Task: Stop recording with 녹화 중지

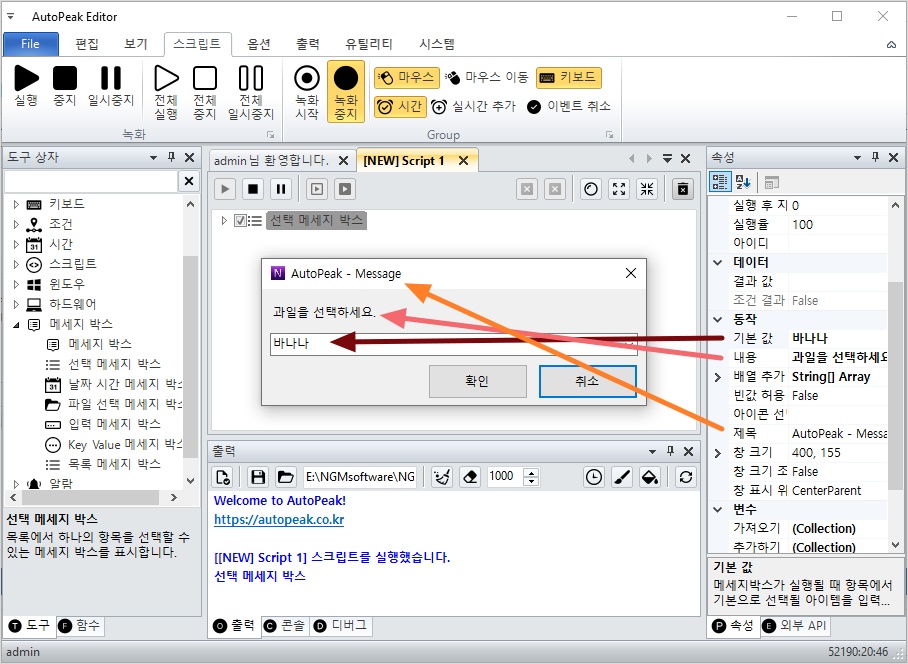Action: click(x=346, y=93)
